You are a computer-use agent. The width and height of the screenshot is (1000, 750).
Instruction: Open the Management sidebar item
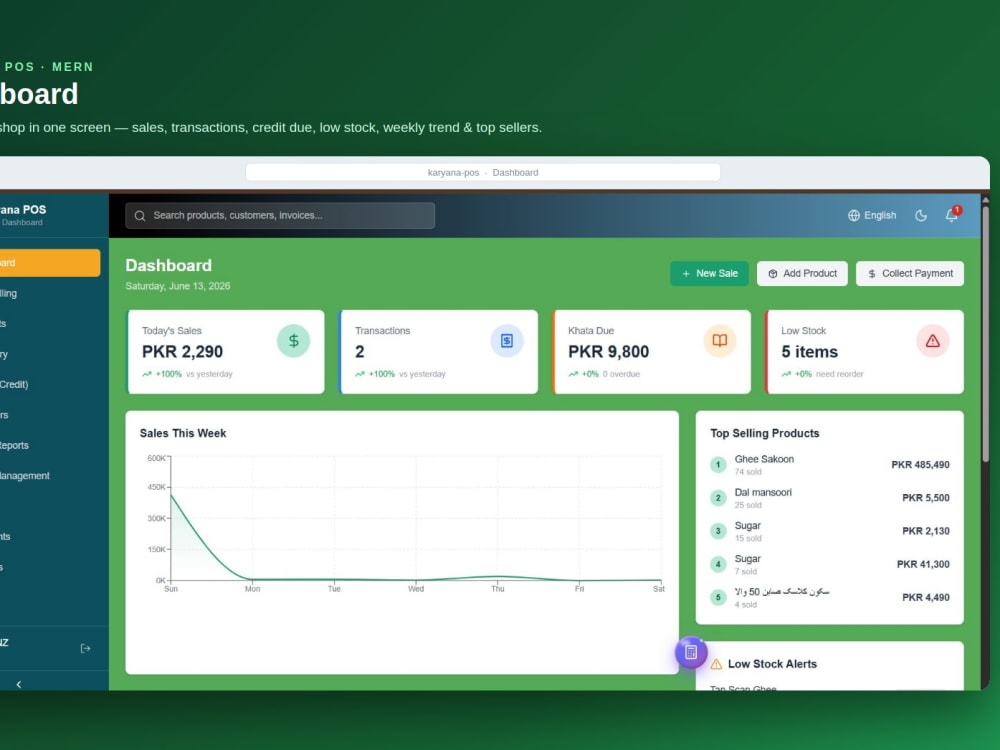[x=50, y=476]
